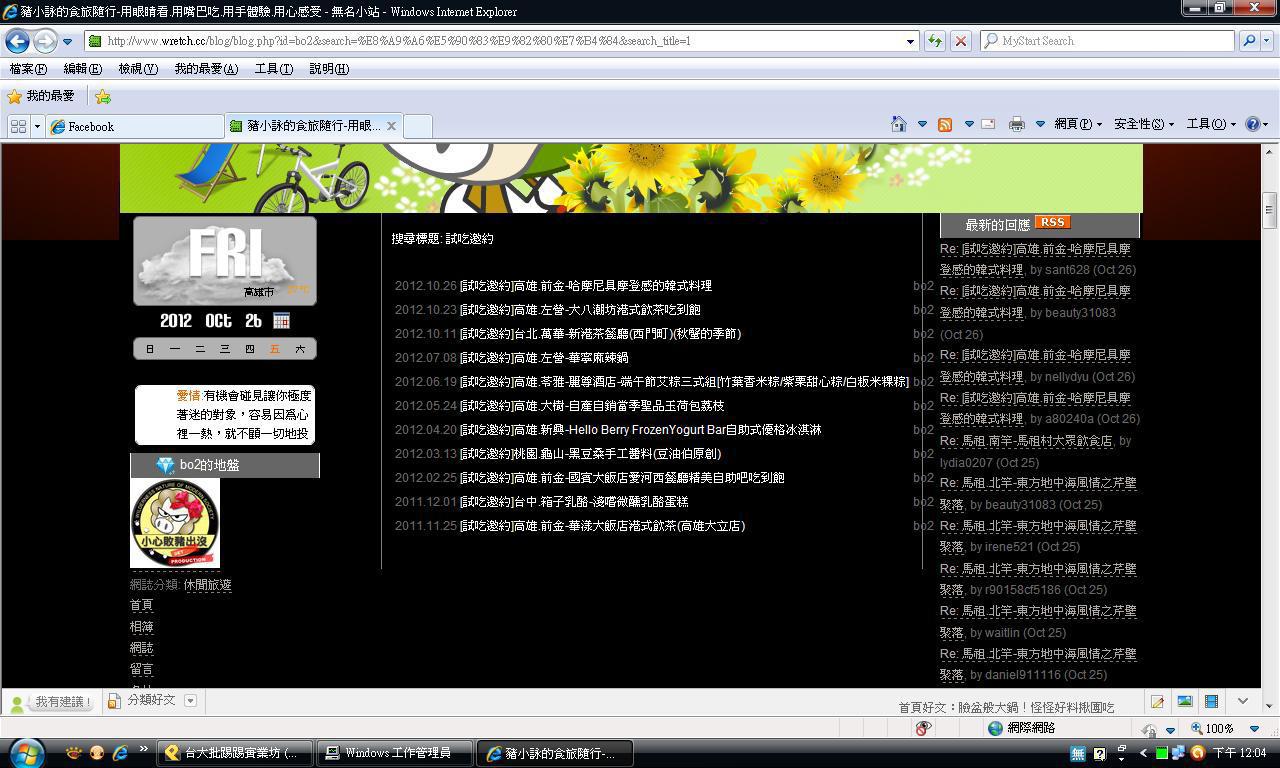Click the picture icon in bottom bar
1280x768 pixels.
[1184, 702]
